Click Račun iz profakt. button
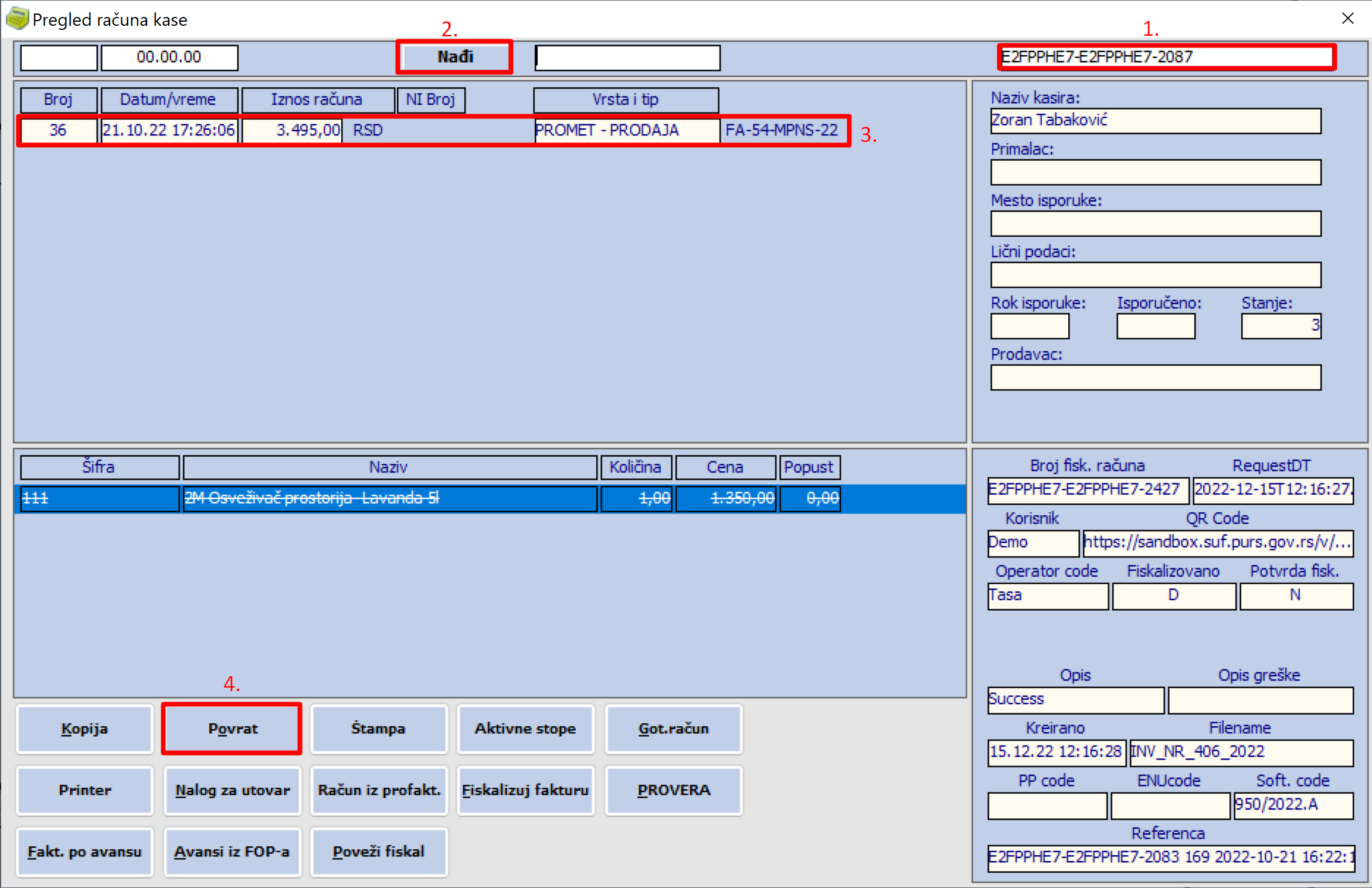The width and height of the screenshot is (1372, 888). 378,790
